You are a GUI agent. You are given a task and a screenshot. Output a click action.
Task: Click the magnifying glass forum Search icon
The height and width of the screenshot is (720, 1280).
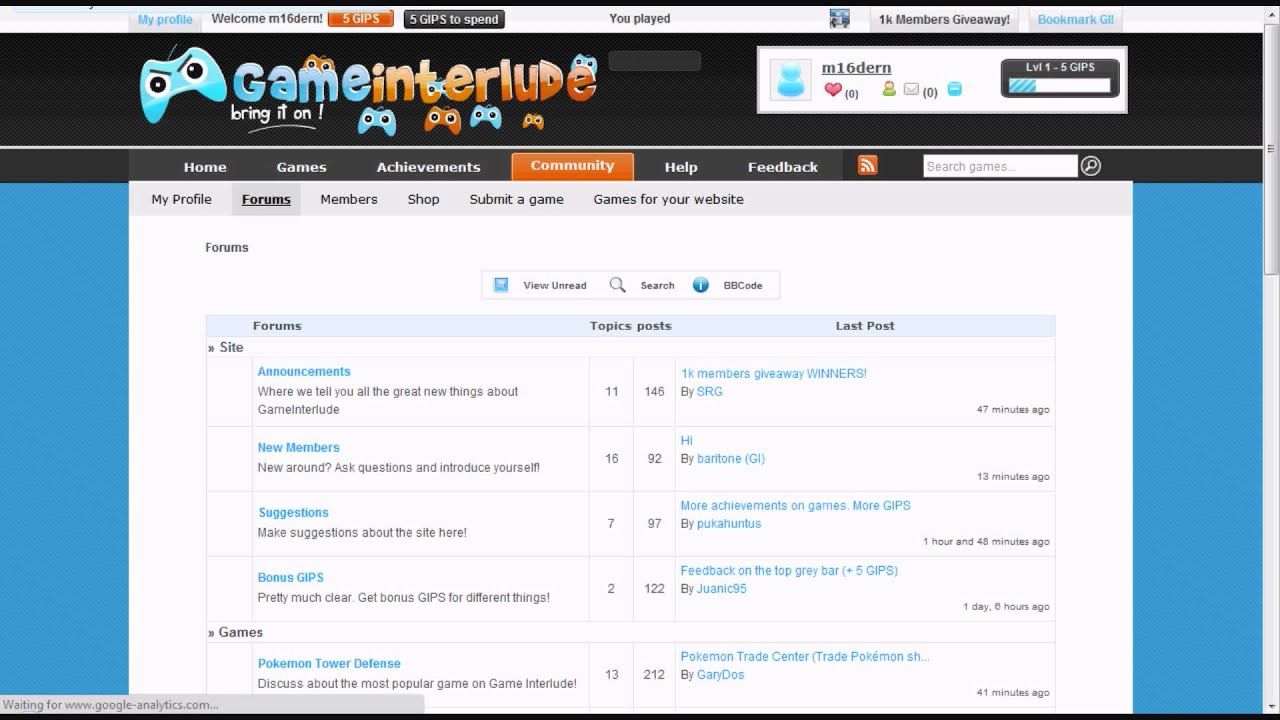pos(618,285)
